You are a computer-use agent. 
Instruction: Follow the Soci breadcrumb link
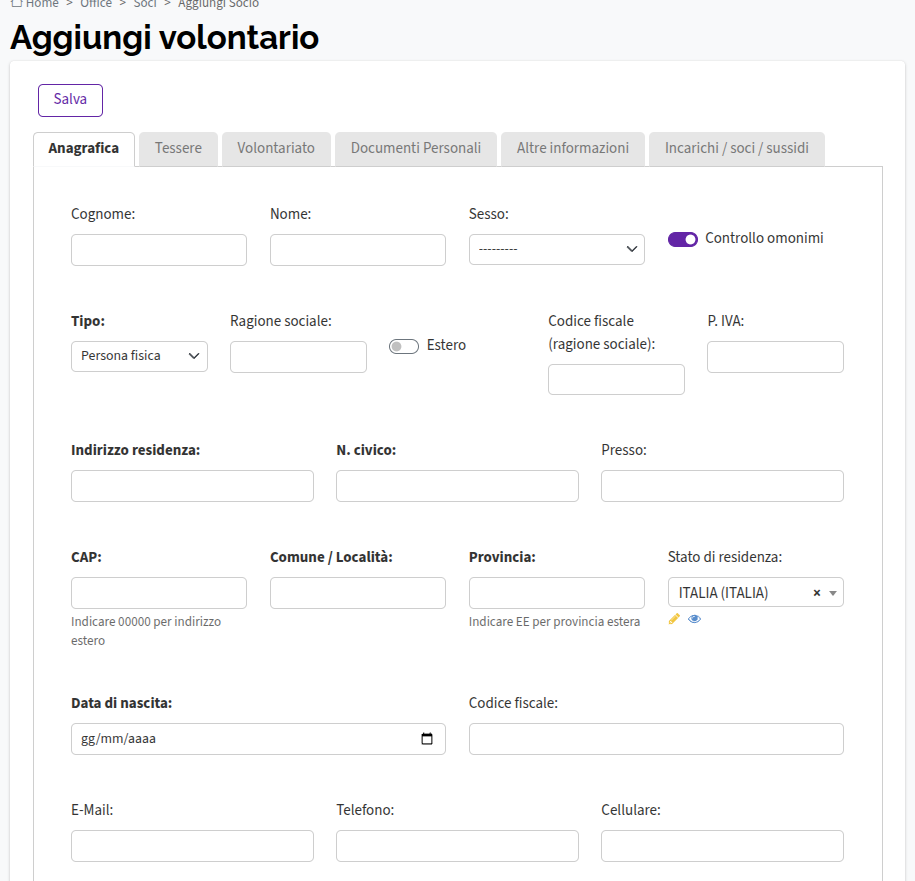tap(145, 4)
